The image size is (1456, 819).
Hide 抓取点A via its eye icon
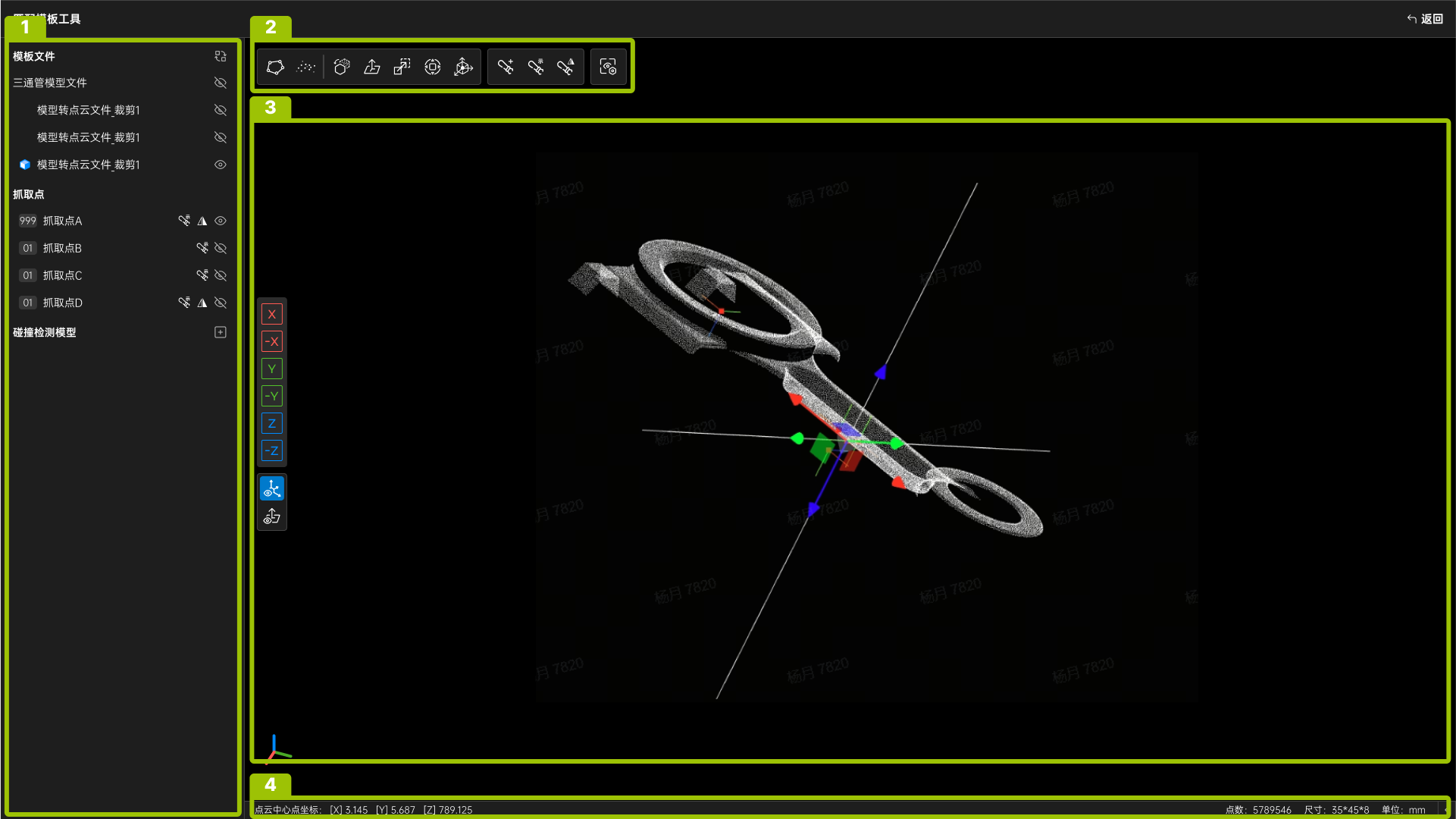point(221,221)
